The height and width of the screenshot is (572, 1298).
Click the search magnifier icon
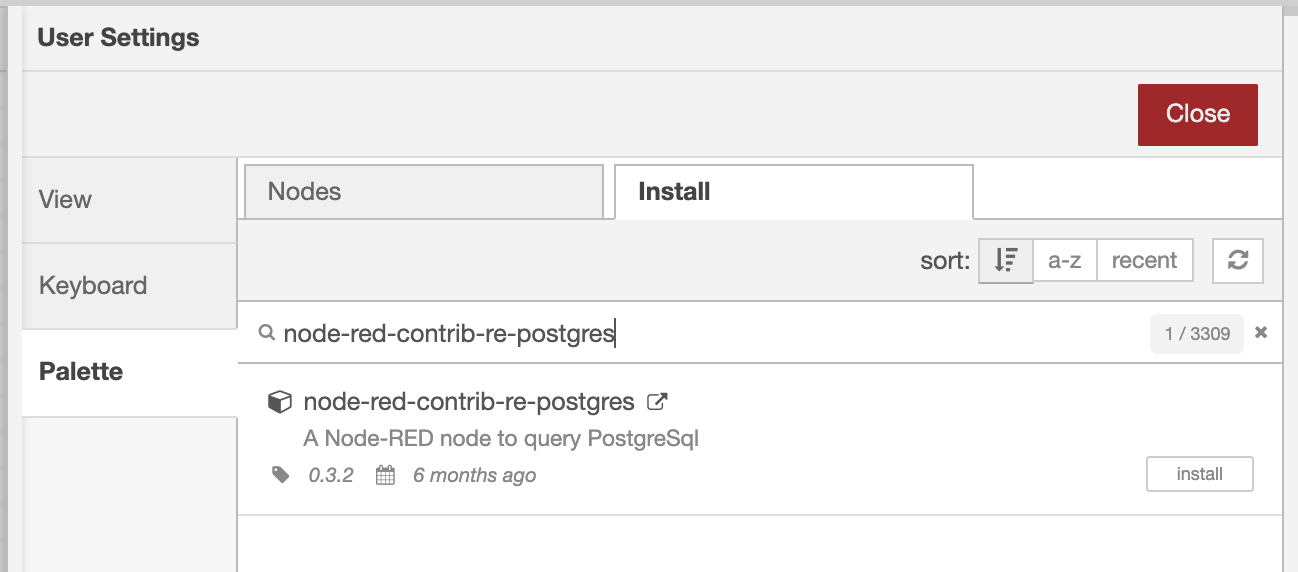click(266, 333)
